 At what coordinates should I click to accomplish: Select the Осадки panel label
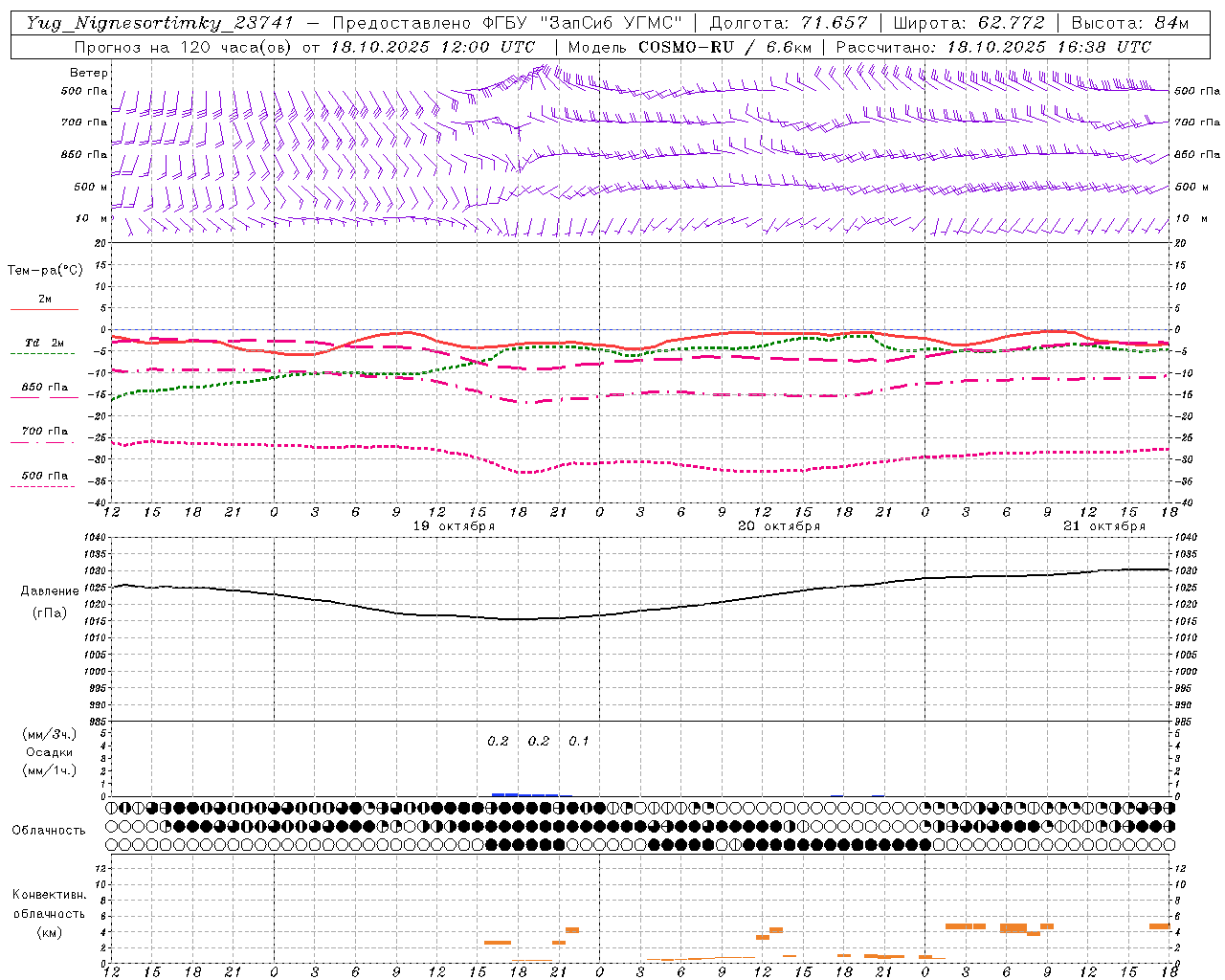tap(50, 752)
